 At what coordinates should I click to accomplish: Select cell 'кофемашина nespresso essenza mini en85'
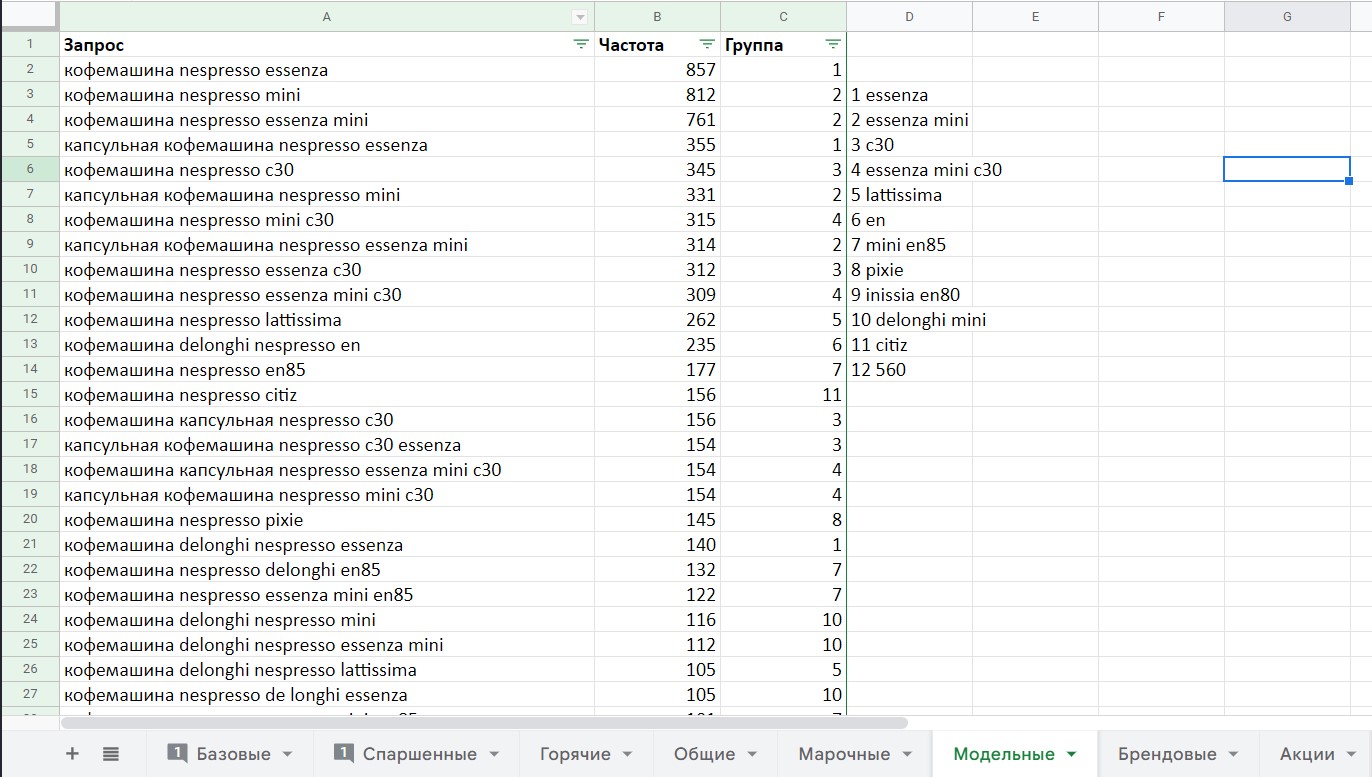pos(327,595)
